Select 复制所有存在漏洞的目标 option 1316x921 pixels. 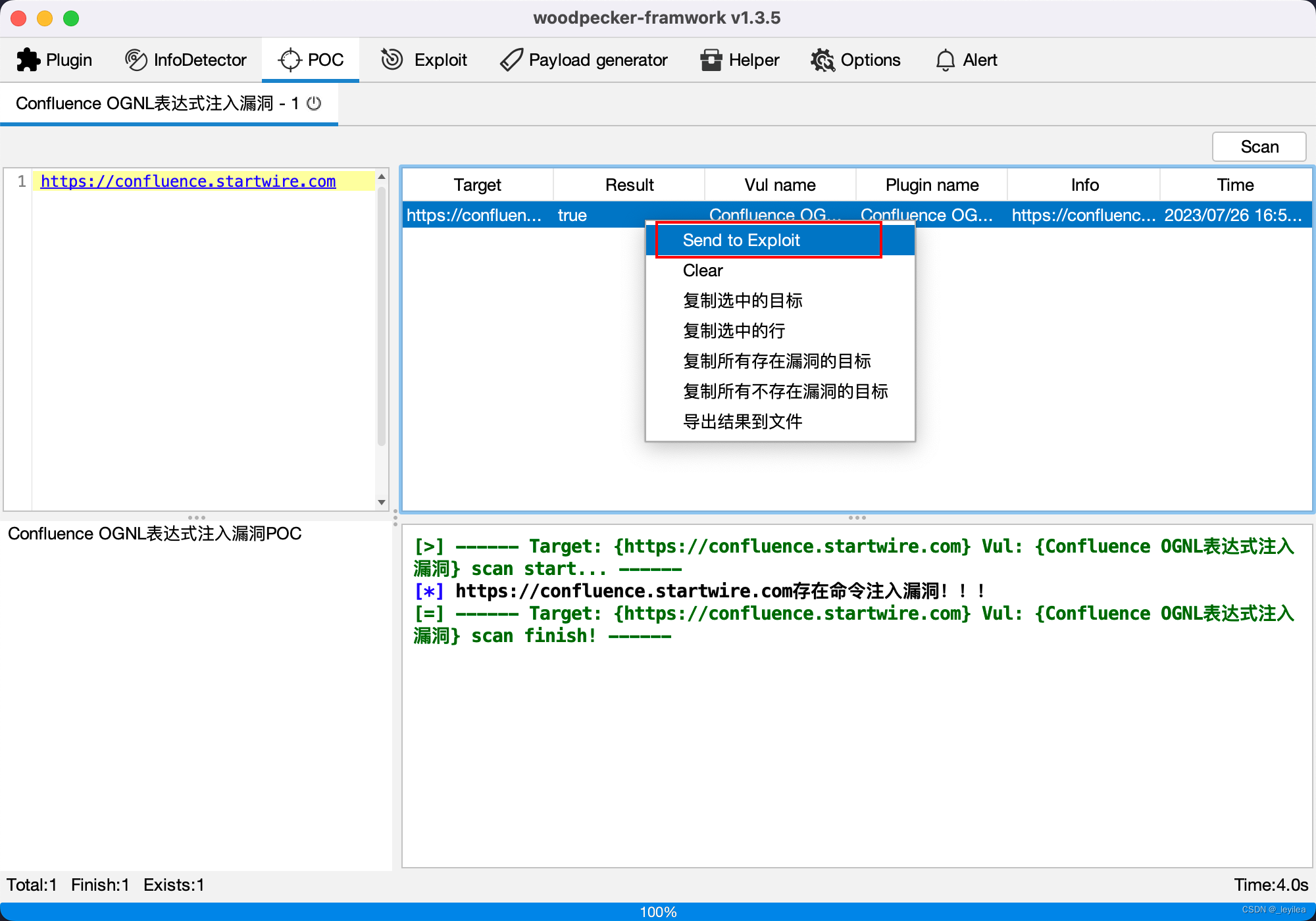point(776,361)
